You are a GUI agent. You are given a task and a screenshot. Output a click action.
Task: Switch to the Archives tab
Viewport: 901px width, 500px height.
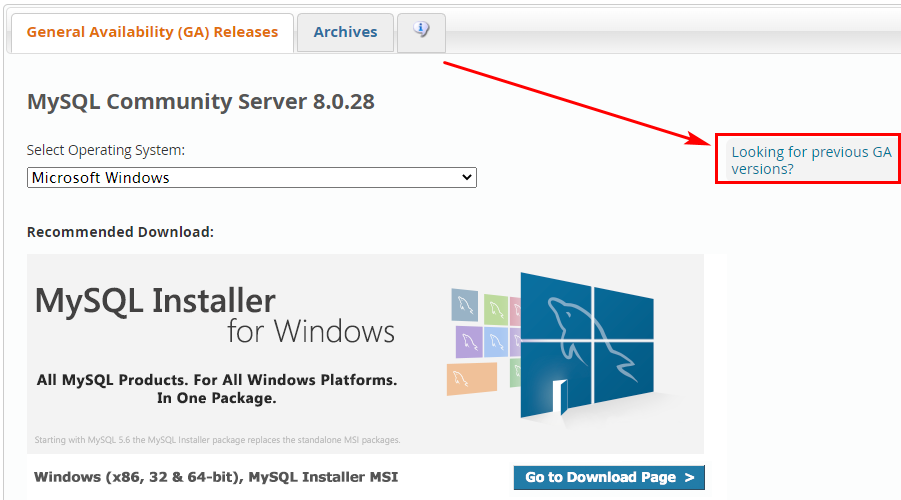click(345, 32)
